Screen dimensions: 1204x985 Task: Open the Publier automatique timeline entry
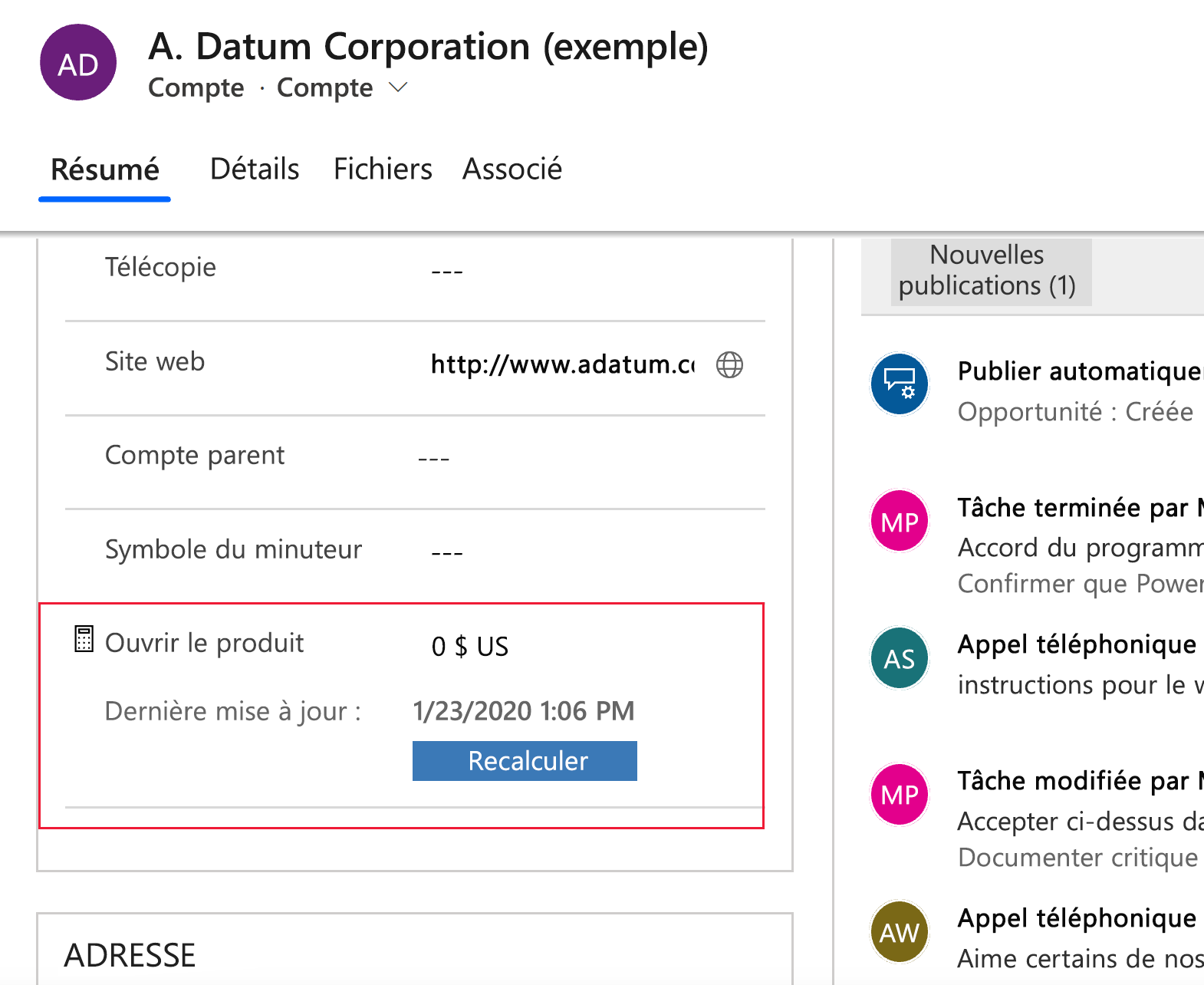coord(1081,372)
